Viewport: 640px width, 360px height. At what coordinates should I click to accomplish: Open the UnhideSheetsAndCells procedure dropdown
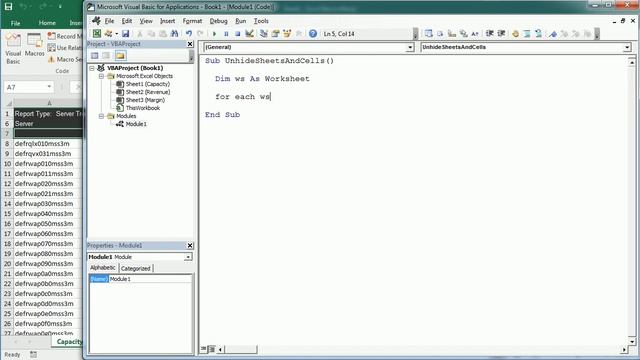coord(627,47)
